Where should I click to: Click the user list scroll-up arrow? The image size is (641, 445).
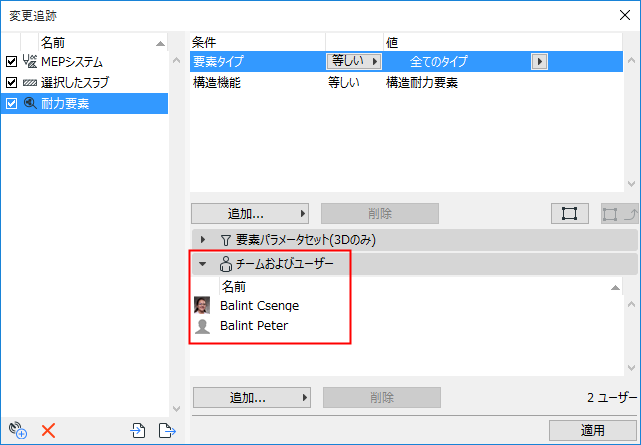631,304
